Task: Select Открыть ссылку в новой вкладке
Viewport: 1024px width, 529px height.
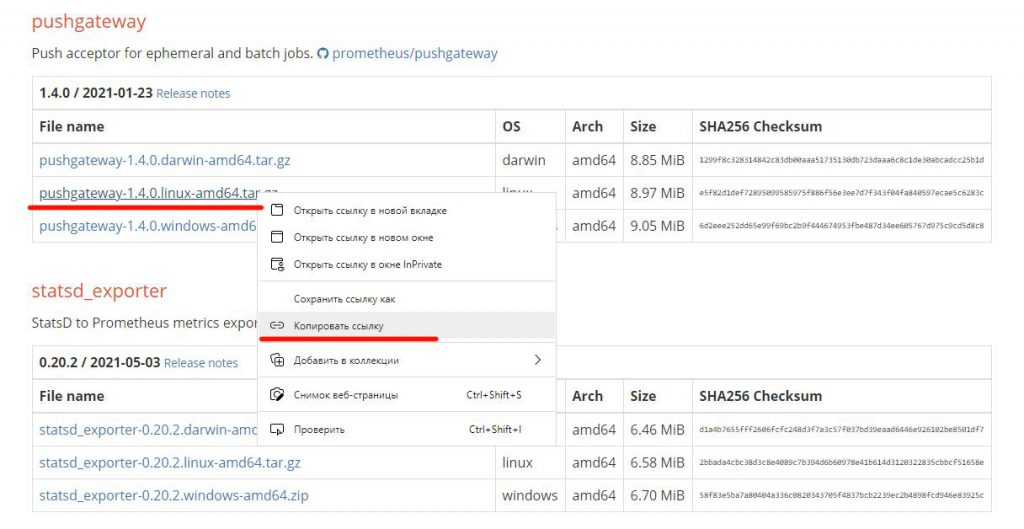Action: click(369, 211)
